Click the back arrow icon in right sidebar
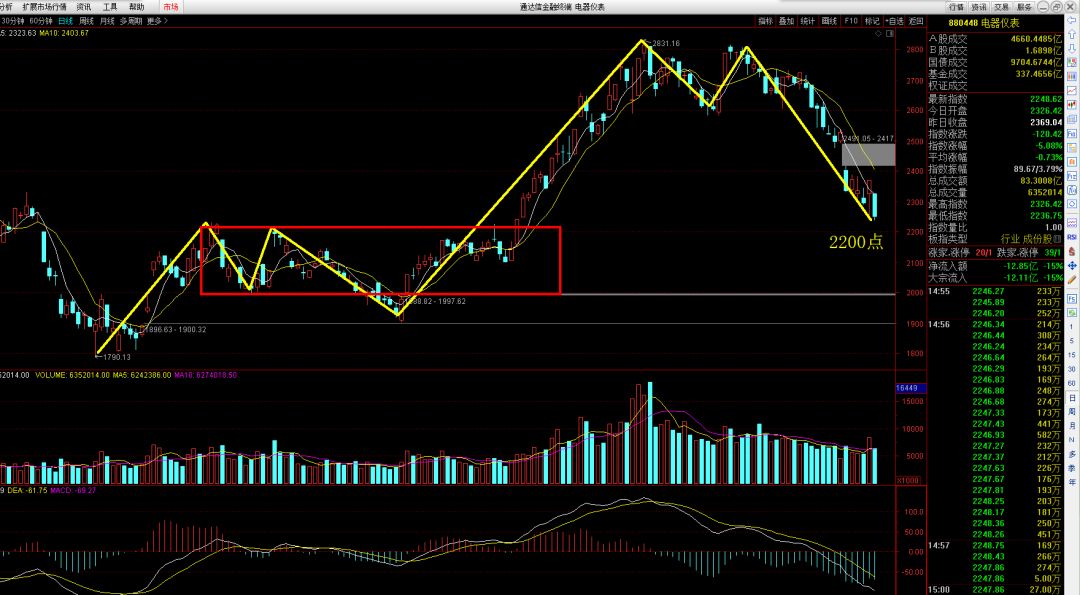1080x595 pixels. 1072,21
